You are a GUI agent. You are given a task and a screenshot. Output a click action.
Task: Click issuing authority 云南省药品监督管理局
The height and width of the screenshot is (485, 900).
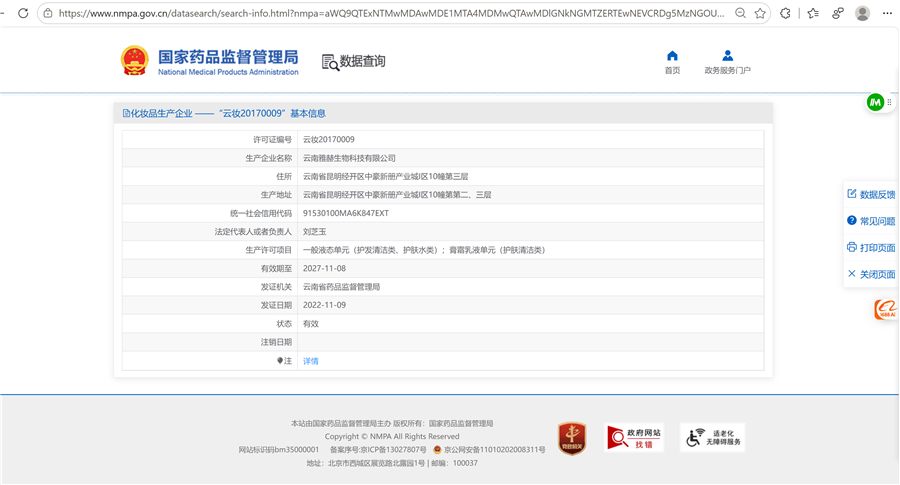click(x=342, y=286)
